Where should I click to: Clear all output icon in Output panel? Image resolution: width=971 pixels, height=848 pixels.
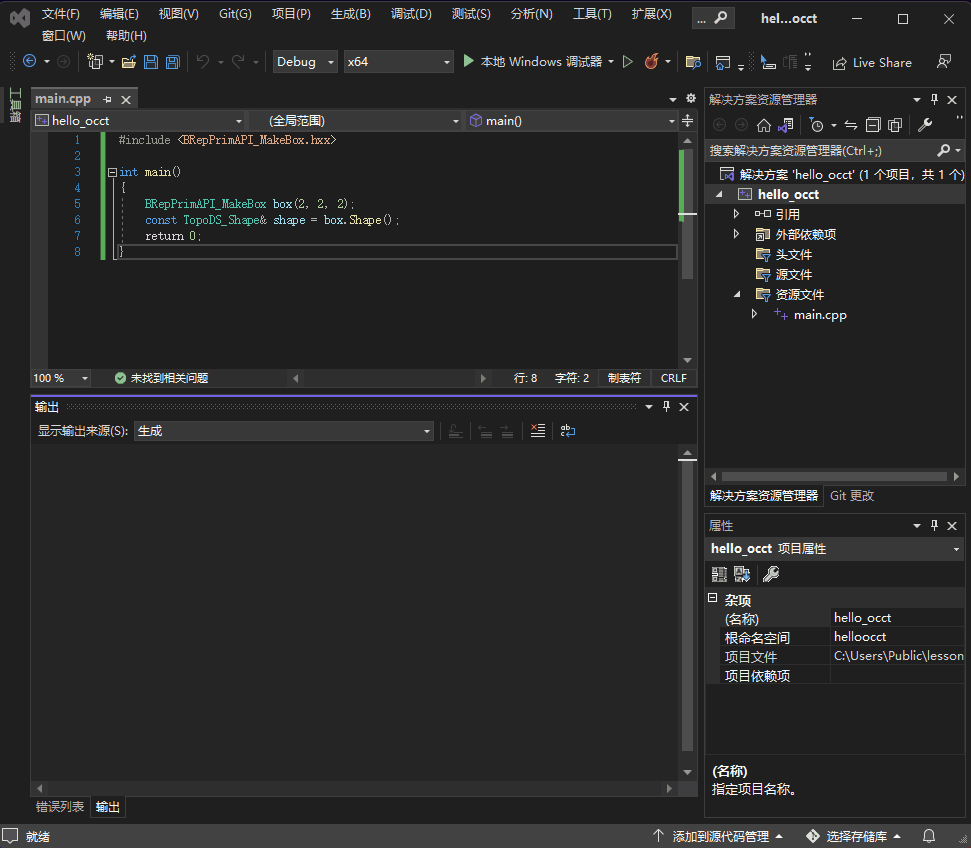(x=538, y=431)
